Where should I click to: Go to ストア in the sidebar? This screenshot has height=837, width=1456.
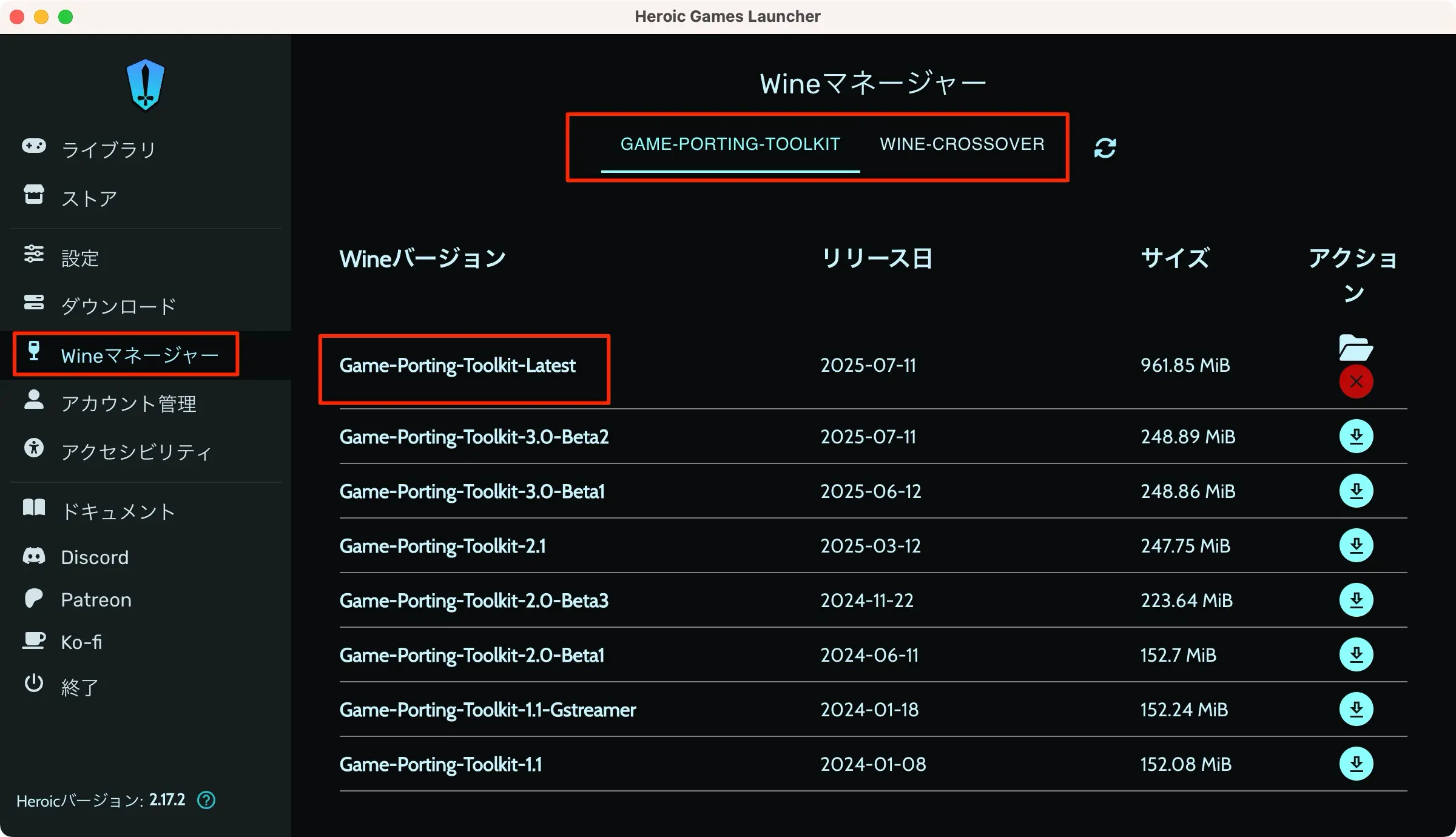[89, 198]
